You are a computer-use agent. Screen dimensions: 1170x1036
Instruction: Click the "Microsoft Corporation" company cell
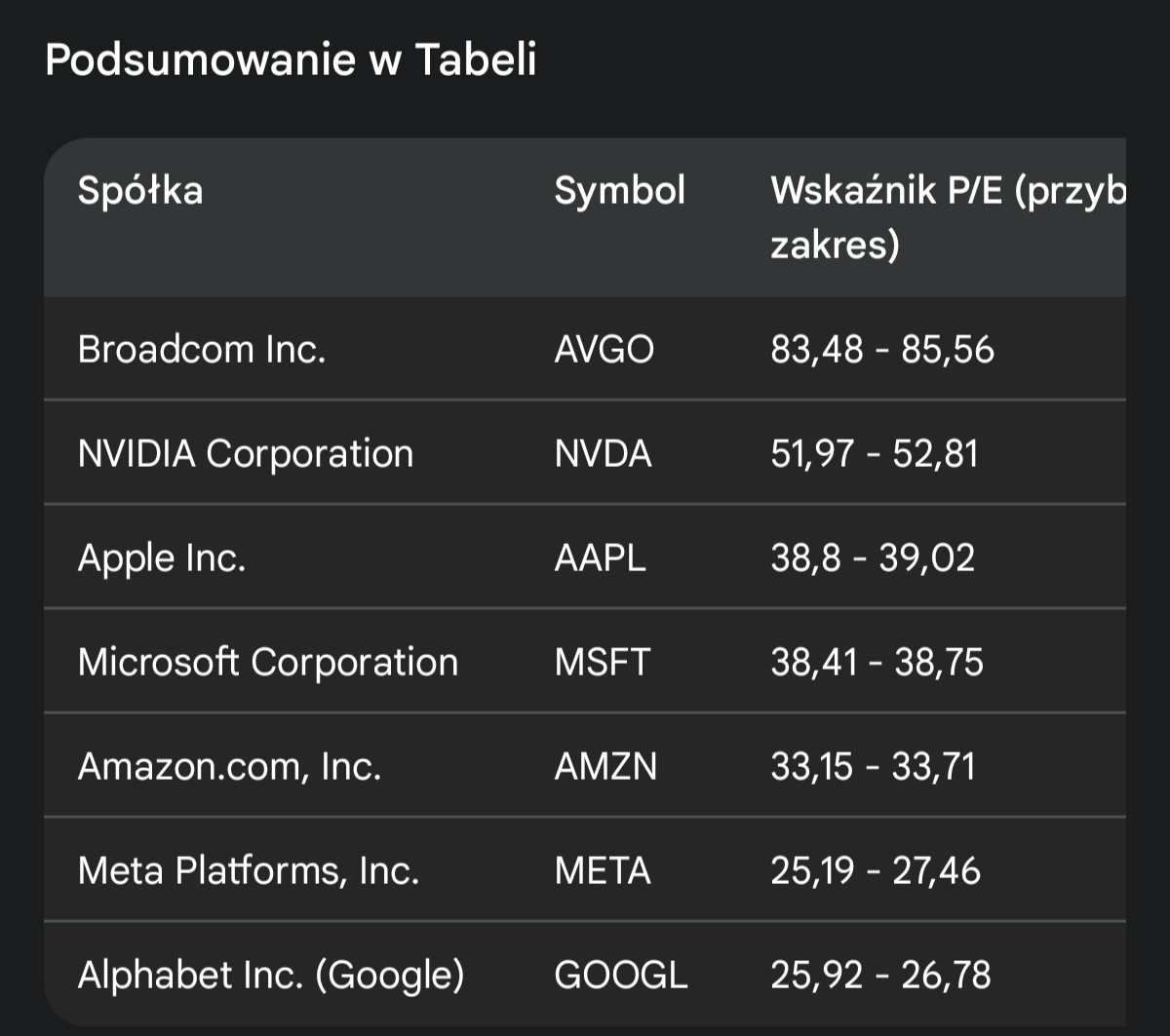[267, 662]
